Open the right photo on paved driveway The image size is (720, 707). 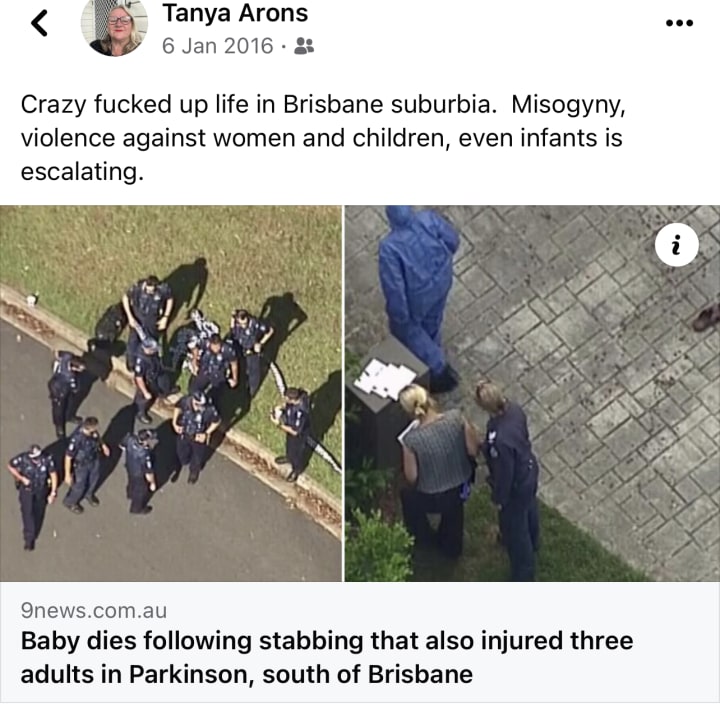click(532, 393)
